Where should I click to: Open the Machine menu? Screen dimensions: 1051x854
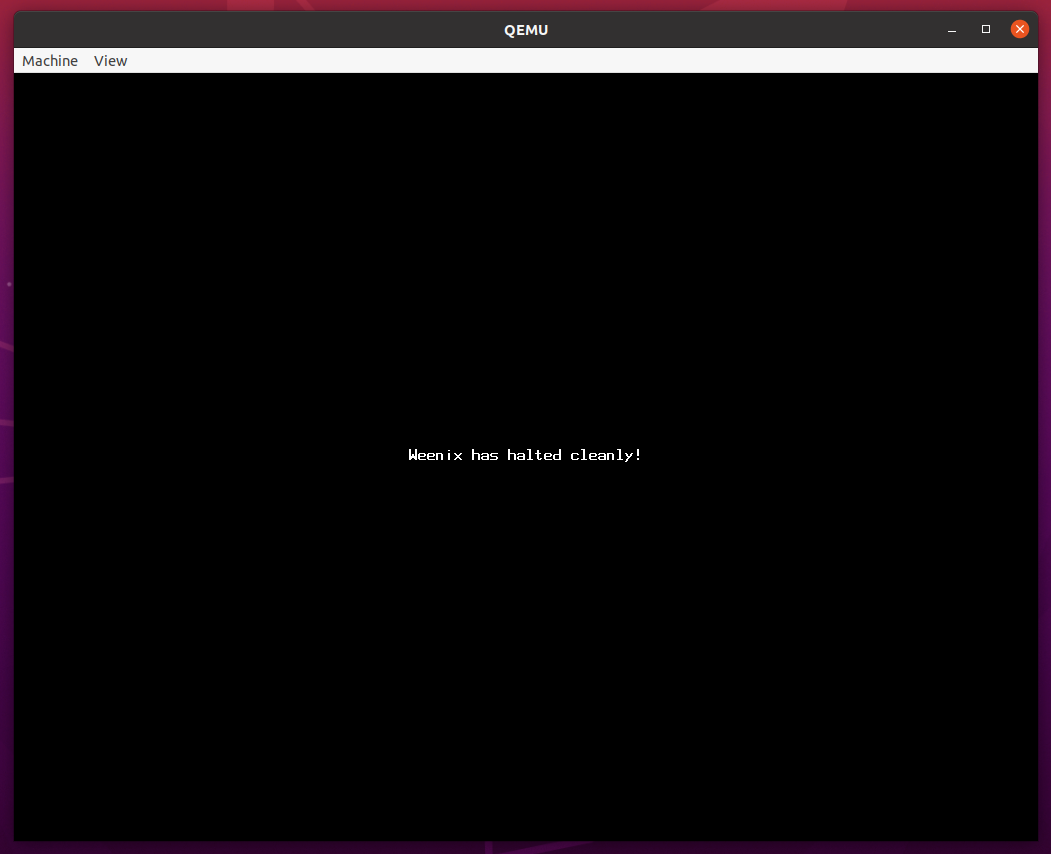tap(50, 61)
